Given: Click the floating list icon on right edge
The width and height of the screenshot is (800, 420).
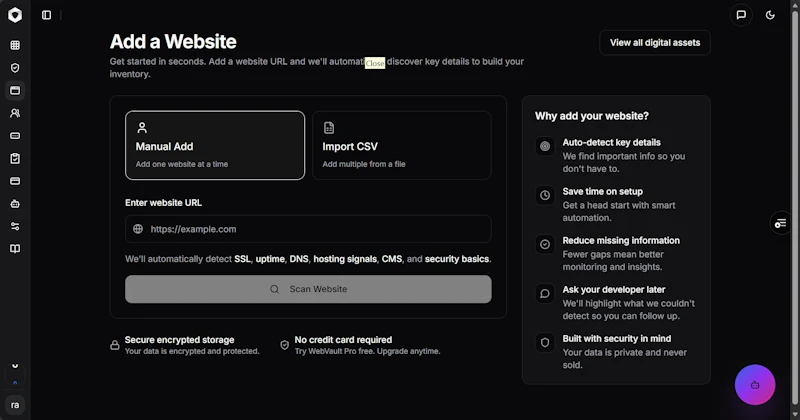Looking at the screenshot, I should click(x=780, y=224).
